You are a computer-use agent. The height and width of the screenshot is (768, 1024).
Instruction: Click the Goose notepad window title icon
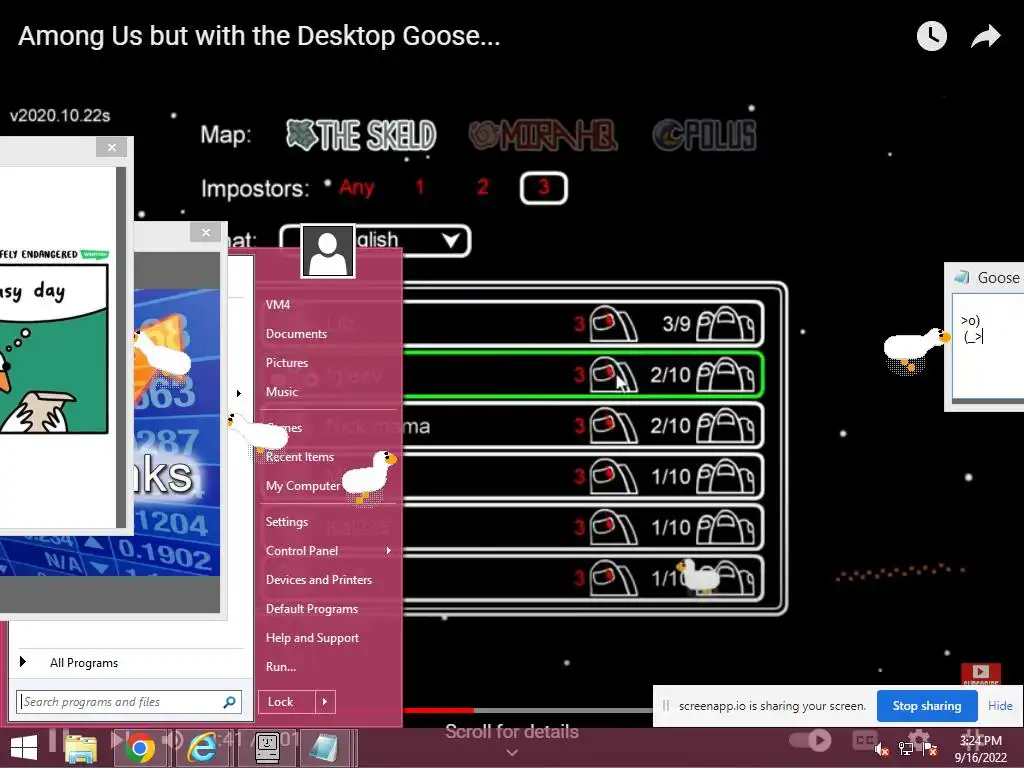pos(962,278)
